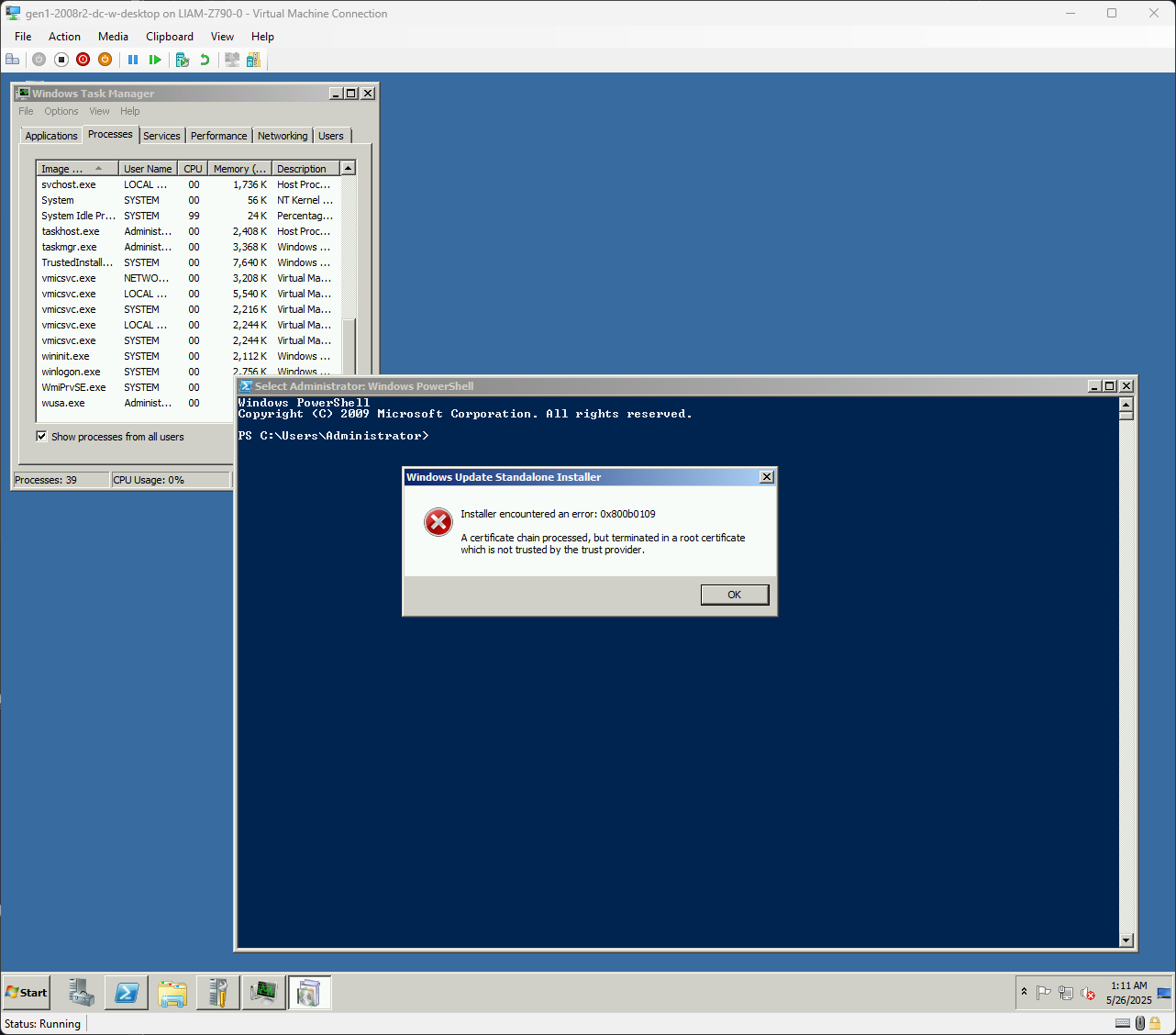The image size is (1176, 1035).
Task: Click greyed enhanced session monitor icon
Action: pos(232,60)
